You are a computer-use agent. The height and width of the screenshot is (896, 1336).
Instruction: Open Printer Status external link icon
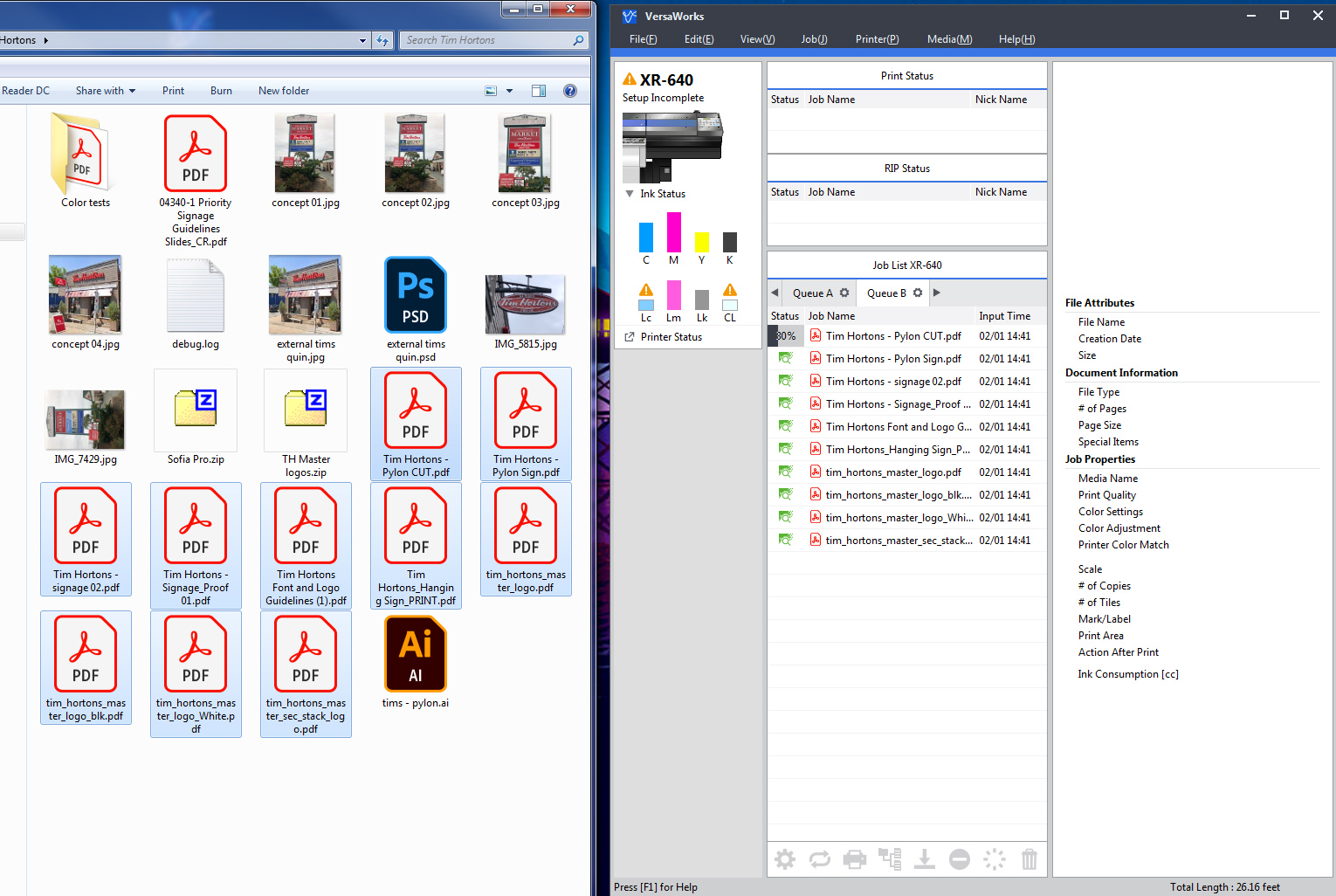tap(630, 336)
